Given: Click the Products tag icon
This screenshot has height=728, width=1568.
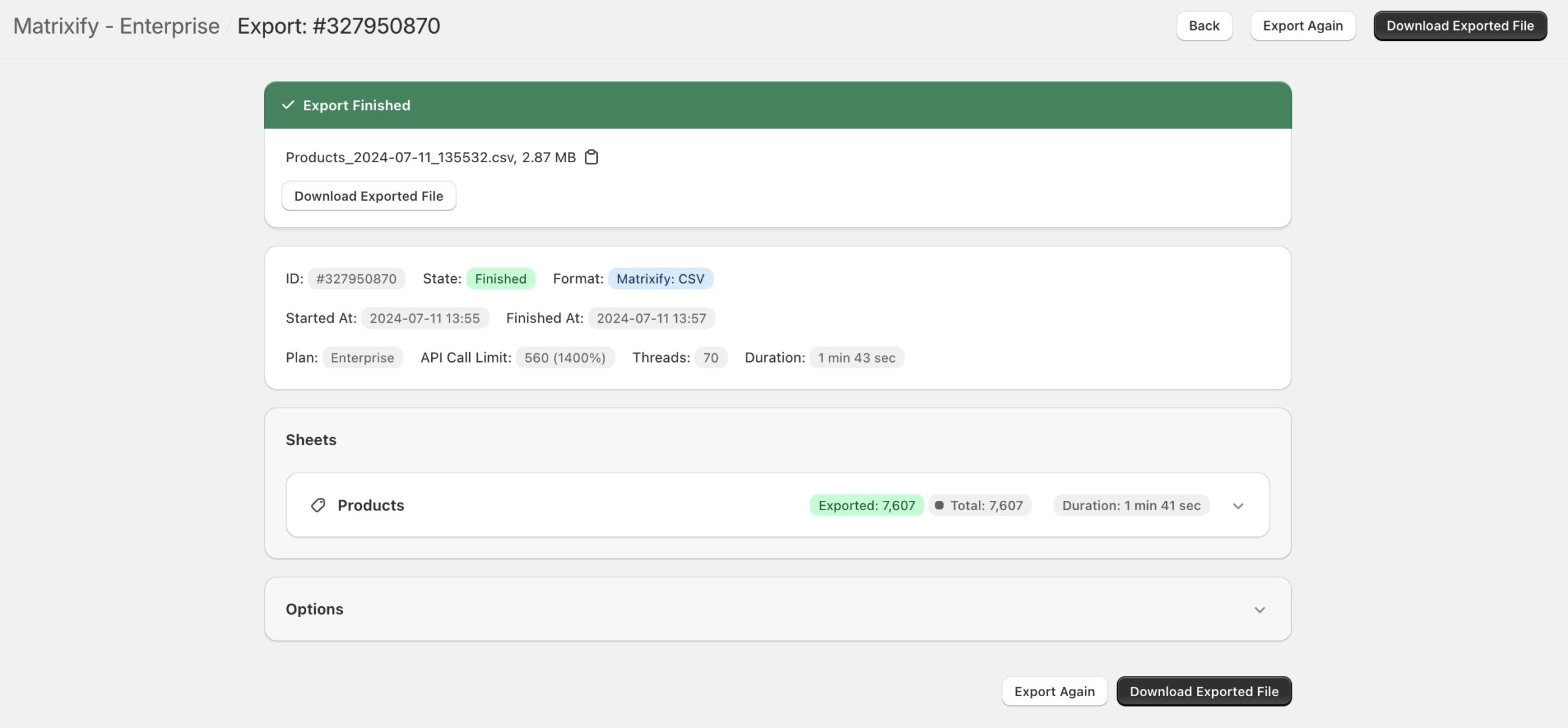Looking at the screenshot, I should (318, 505).
